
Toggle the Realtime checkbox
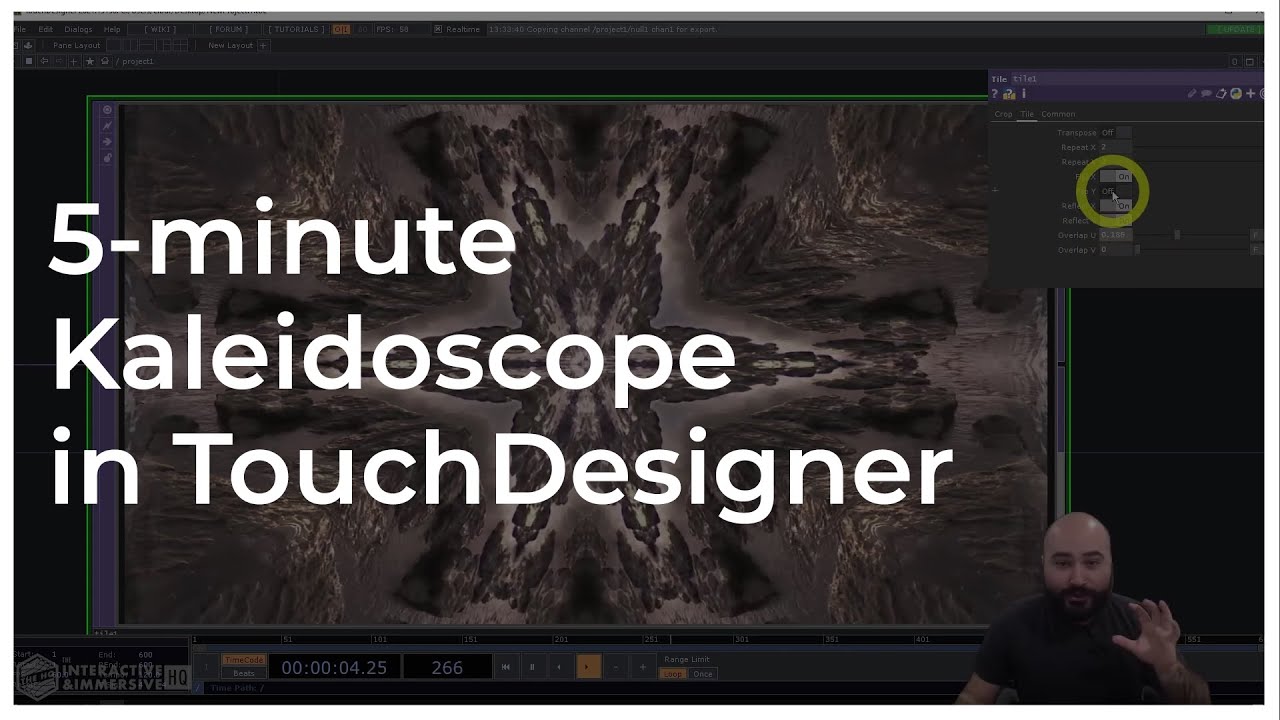438,29
